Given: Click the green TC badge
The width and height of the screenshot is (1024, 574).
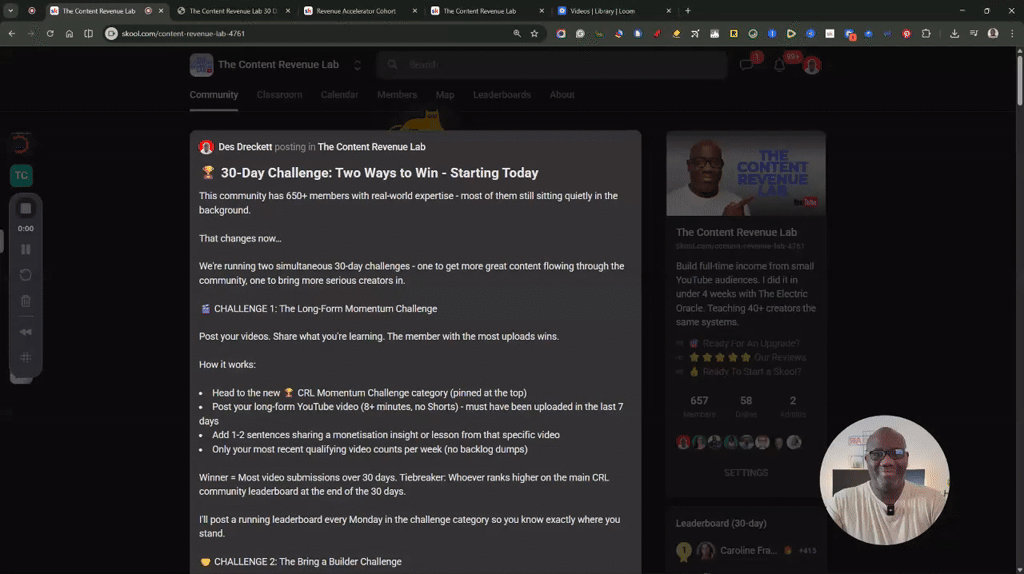Looking at the screenshot, I should pyautogui.click(x=21, y=175).
